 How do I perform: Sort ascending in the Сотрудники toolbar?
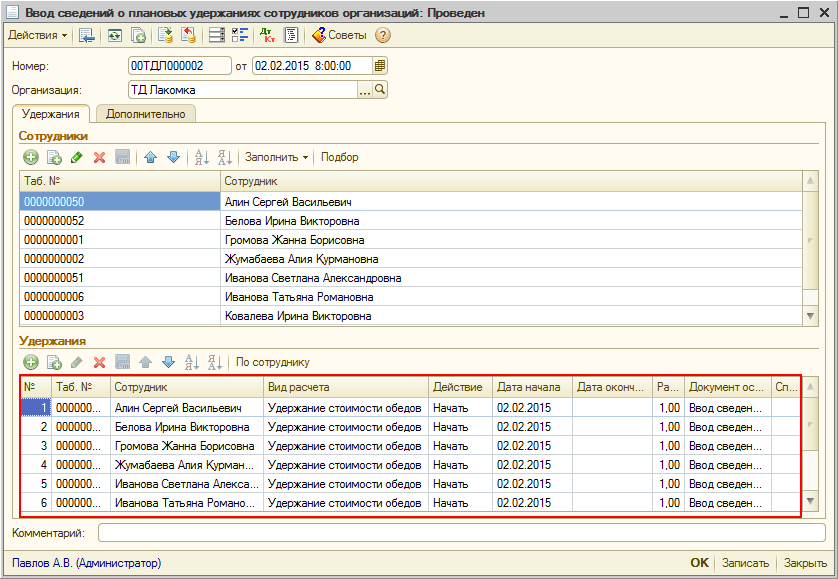[x=200, y=157]
